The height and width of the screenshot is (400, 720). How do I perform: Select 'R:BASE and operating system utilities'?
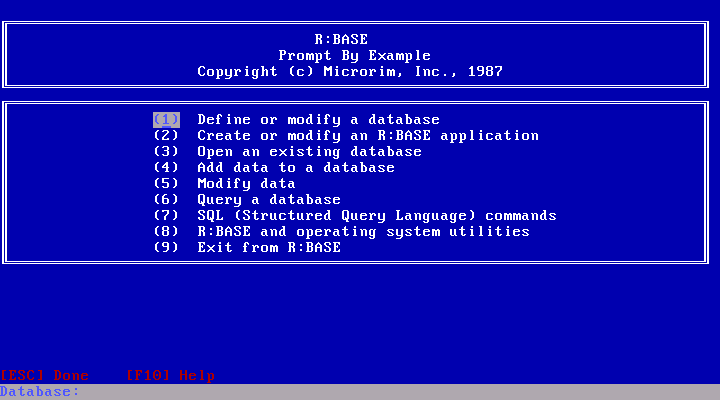coord(363,231)
